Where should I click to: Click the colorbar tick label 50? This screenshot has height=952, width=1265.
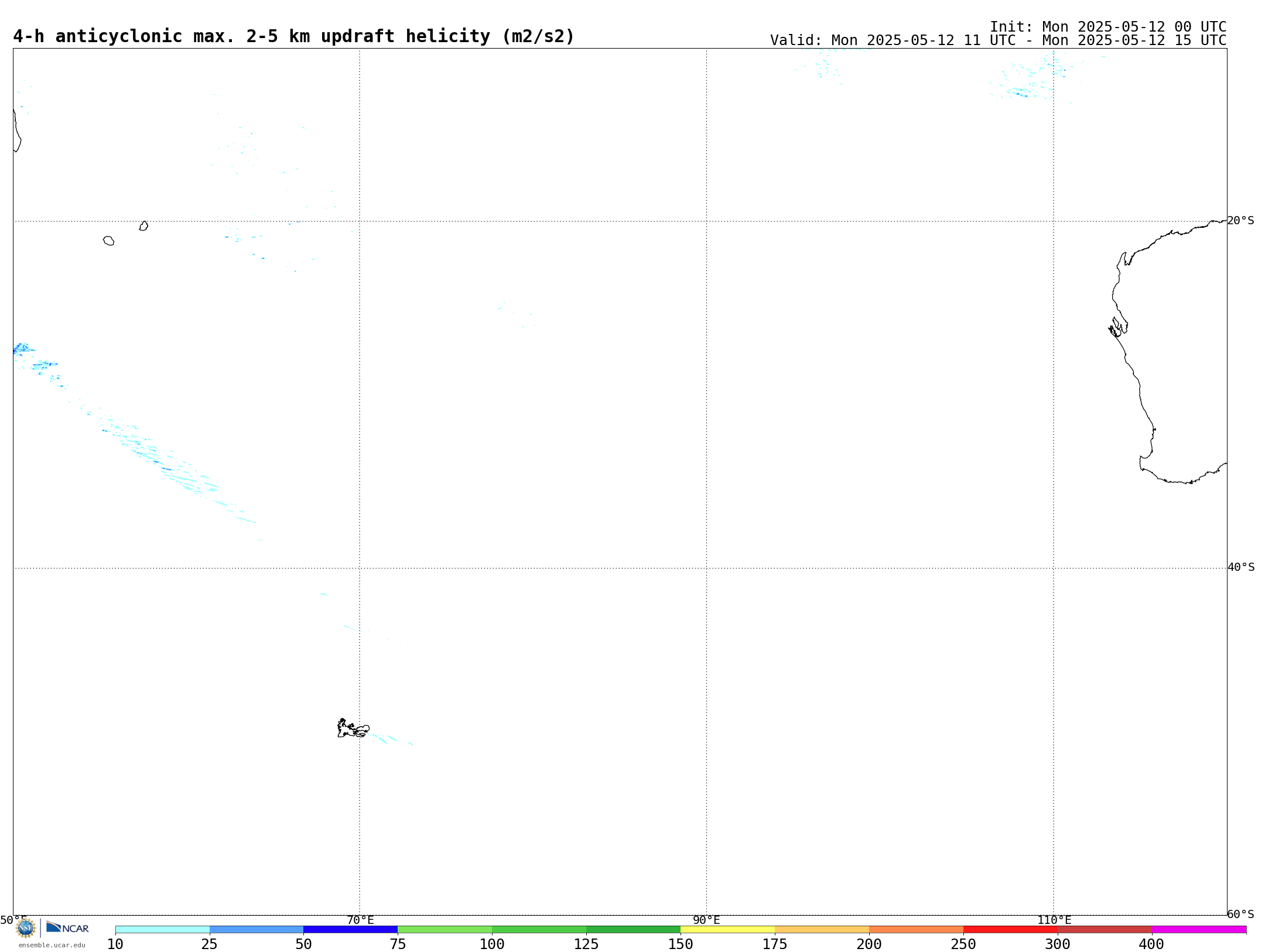303,944
